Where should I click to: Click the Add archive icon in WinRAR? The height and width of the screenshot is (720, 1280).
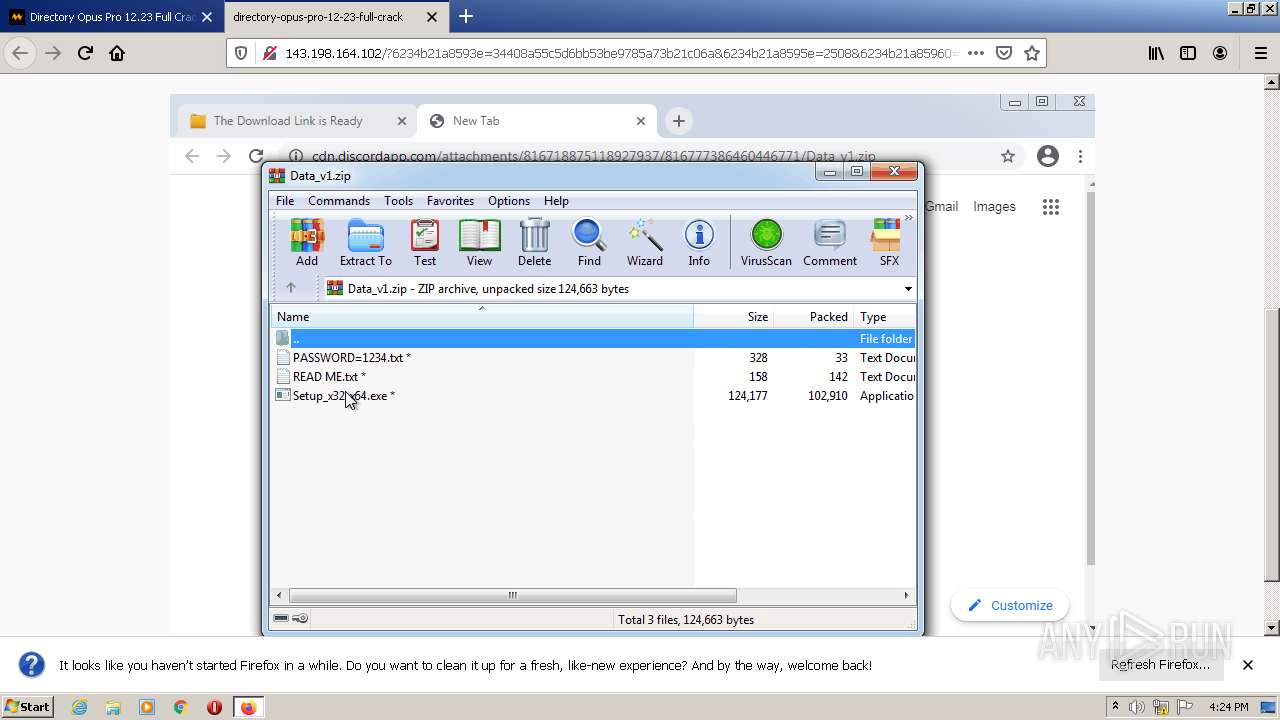(307, 243)
